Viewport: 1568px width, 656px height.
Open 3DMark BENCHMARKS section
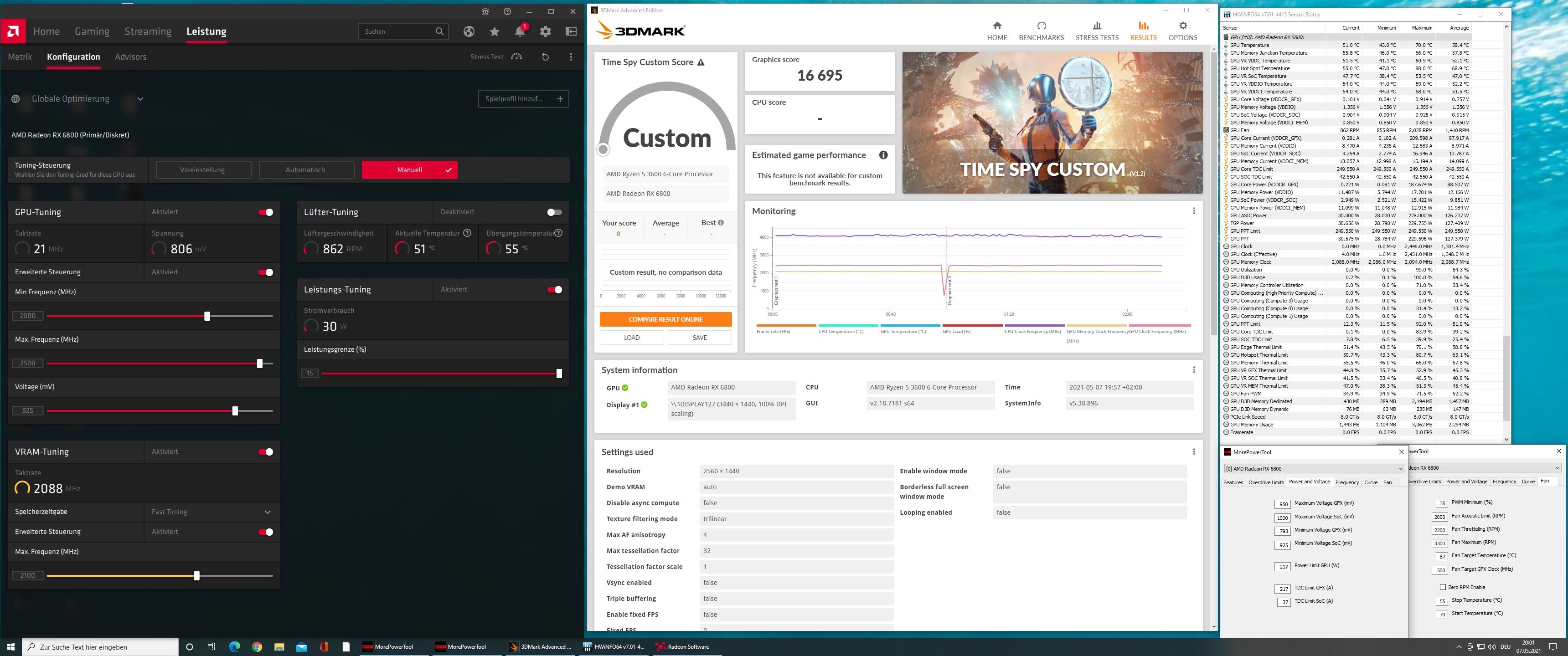pos(1042,31)
